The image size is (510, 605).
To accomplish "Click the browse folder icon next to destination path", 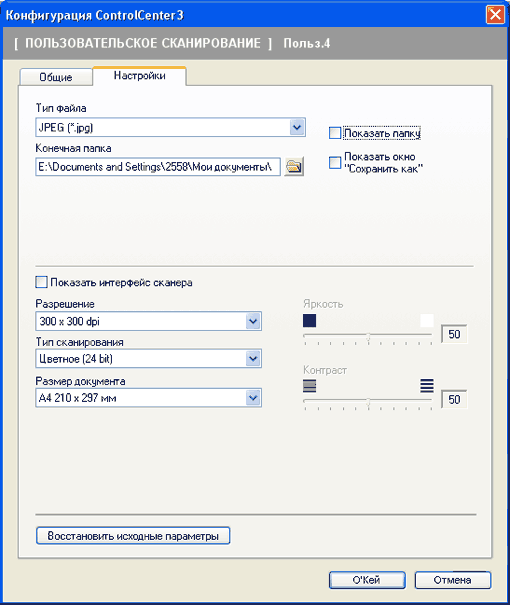I will tap(294, 167).
